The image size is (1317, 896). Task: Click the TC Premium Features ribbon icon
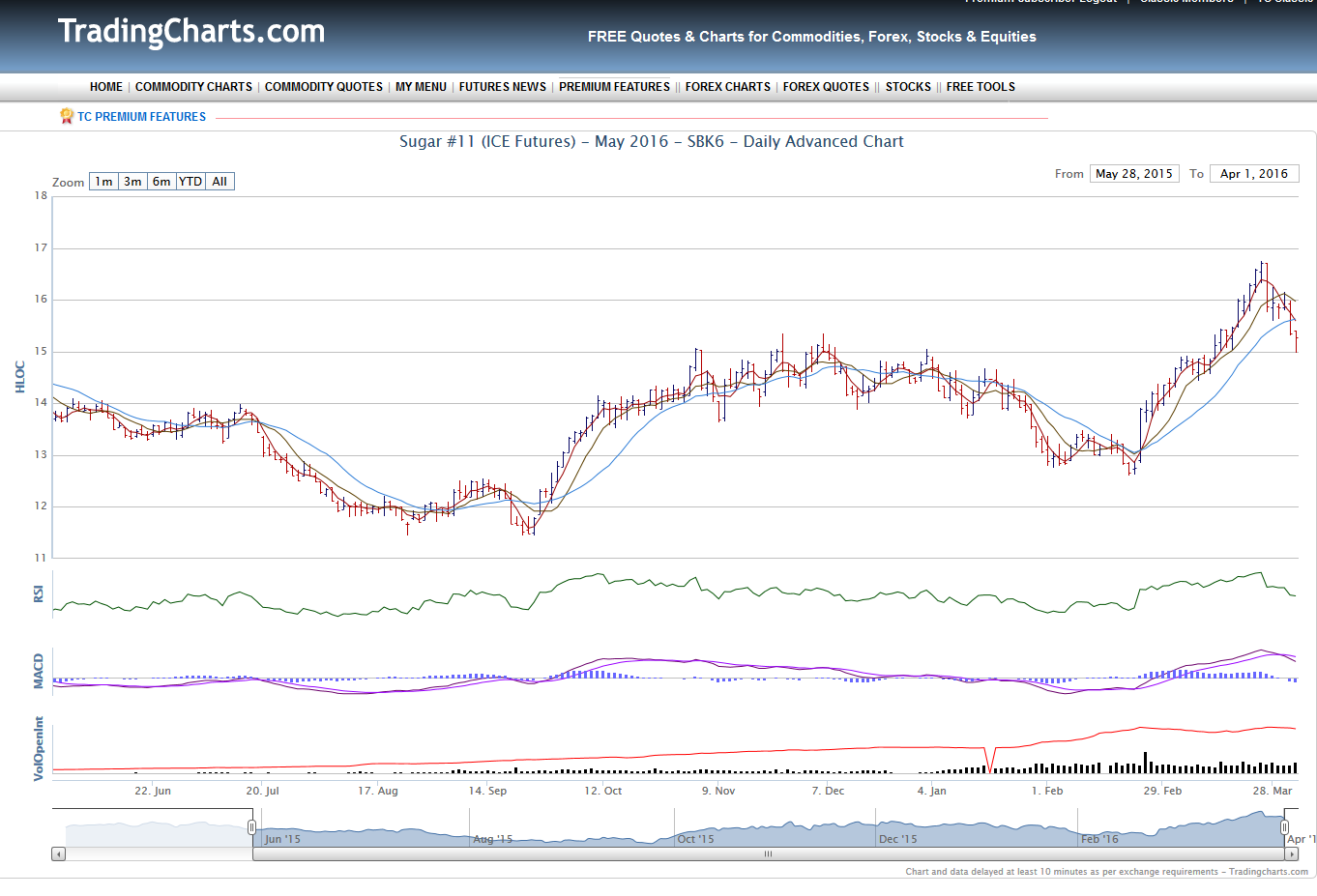pos(67,116)
